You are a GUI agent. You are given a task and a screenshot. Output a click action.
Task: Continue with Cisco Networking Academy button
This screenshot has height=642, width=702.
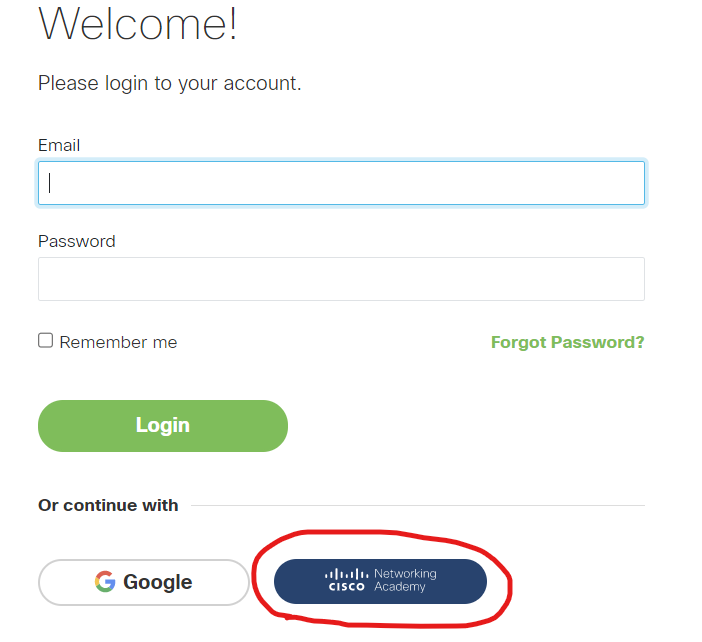[380, 581]
